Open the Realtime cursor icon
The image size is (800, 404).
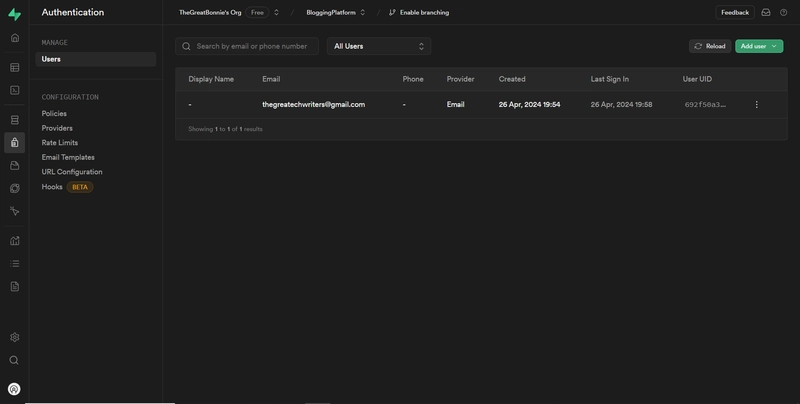pyautogui.click(x=15, y=211)
